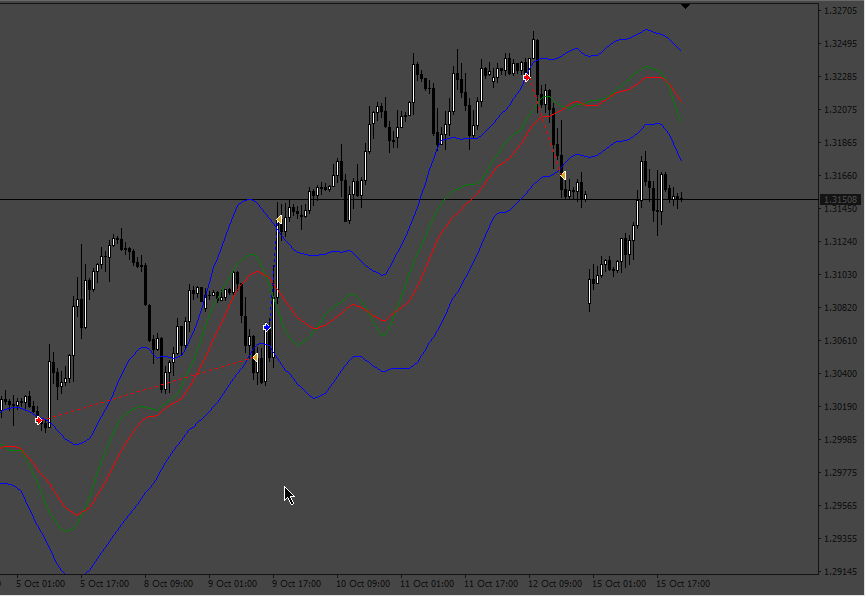Click the red sell arrow near 5 Oct 01:00

(x=38, y=420)
